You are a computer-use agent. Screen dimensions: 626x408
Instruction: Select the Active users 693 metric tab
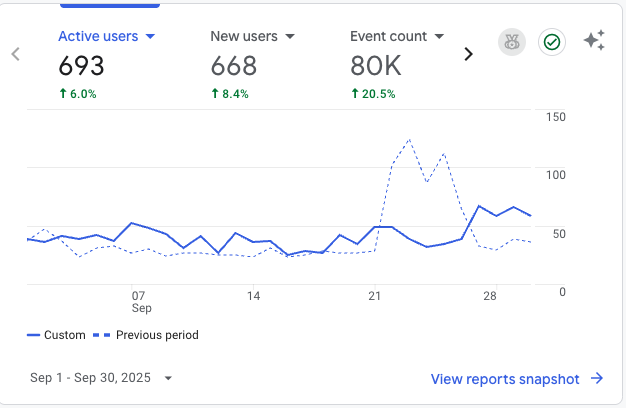point(82,66)
